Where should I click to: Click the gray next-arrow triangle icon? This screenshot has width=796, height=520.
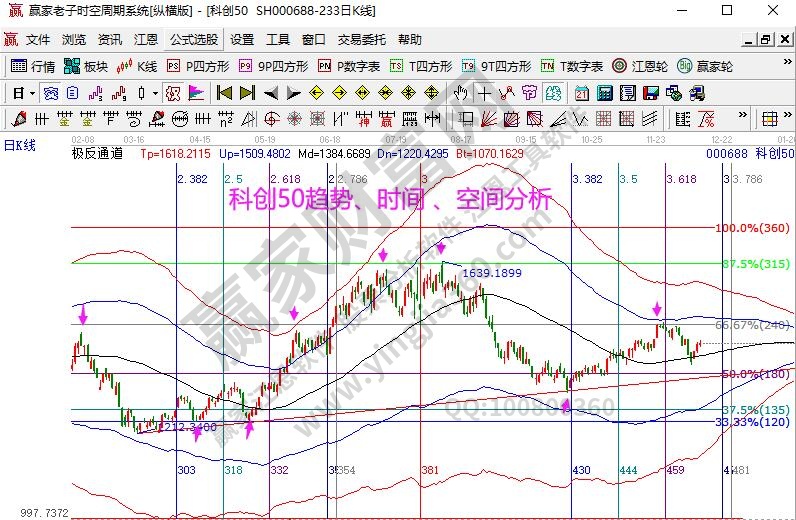(x=292, y=93)
